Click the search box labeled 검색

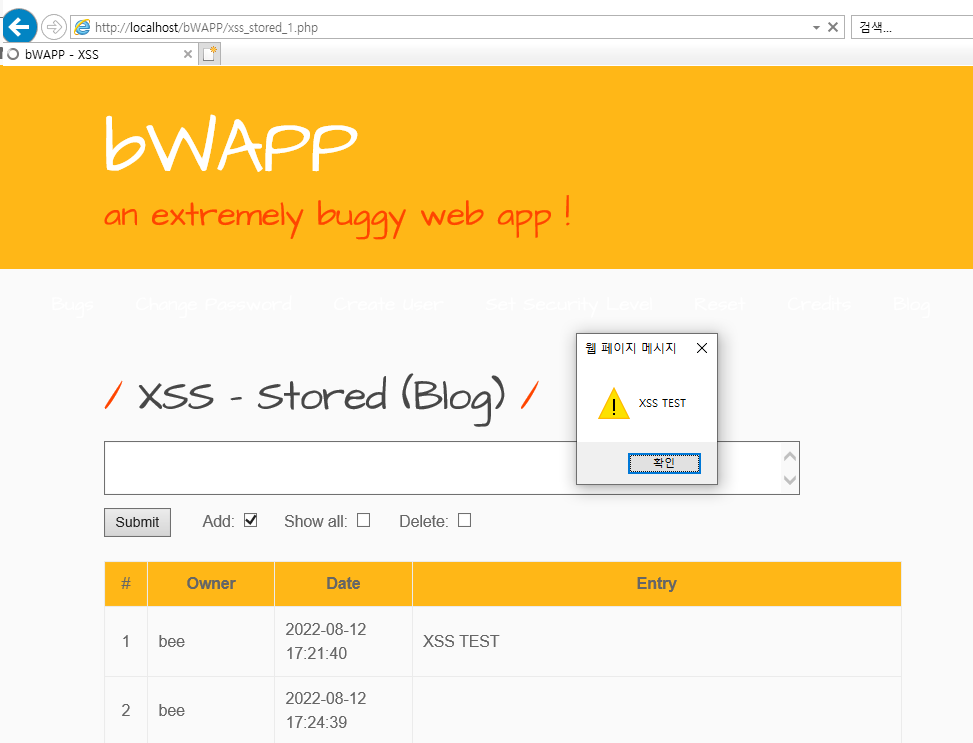pos(912,27)
